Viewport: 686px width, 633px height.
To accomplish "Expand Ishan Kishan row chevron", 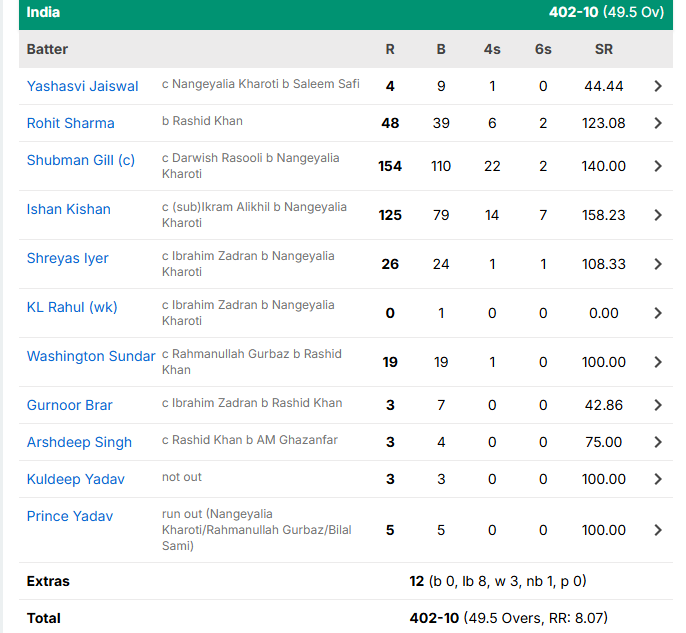I will click(658, 215).
